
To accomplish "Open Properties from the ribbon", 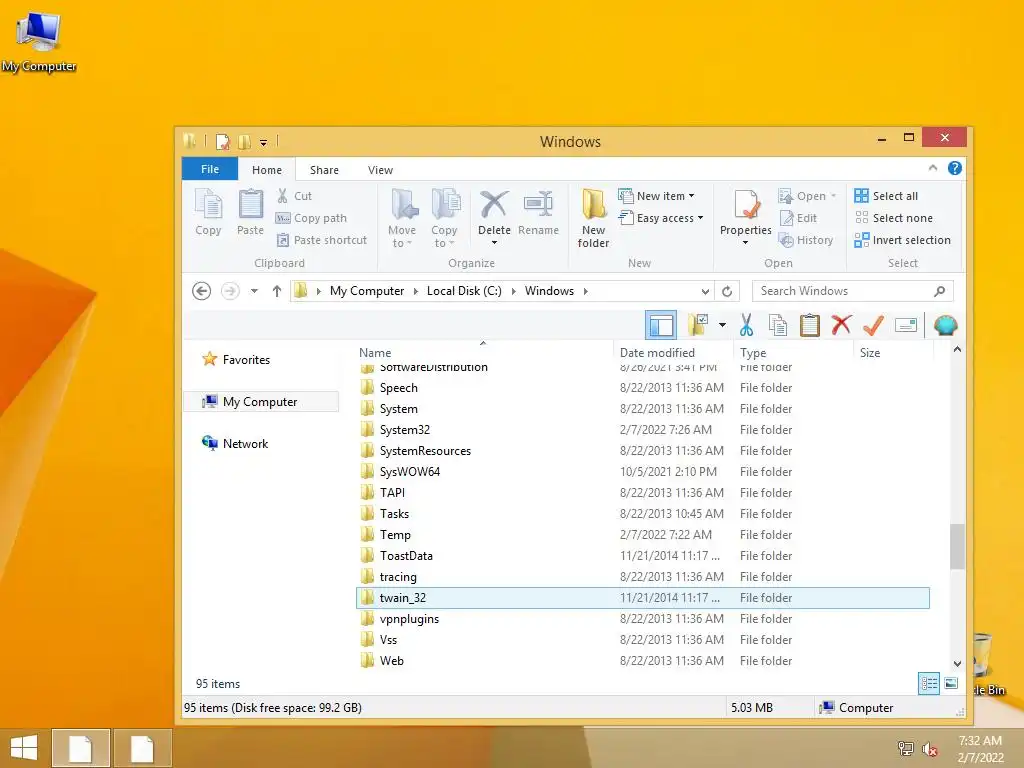I will (x=745, y=212).
